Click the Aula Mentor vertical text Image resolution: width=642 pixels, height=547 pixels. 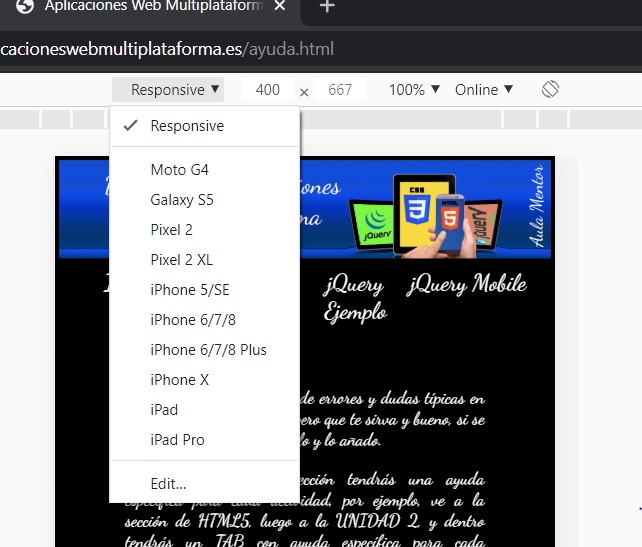537,206
